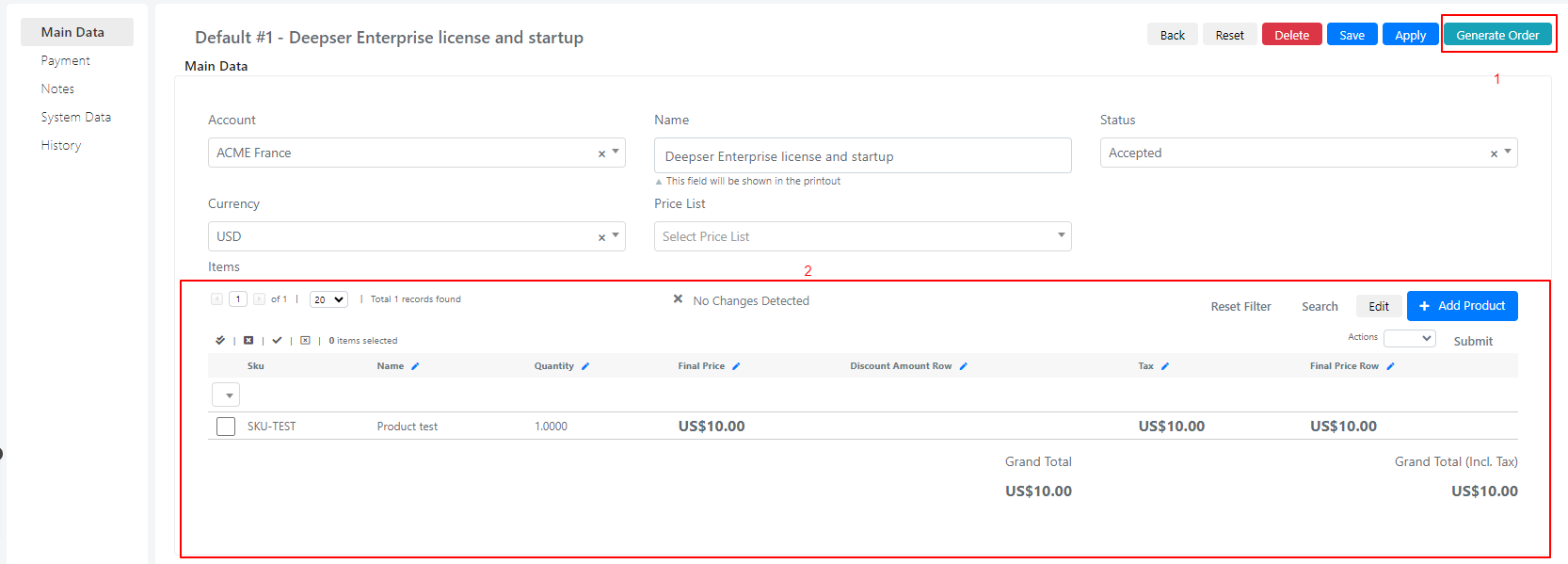
Task: Click the pencil icon next to Final Price Row
Action: point(1390,366)
